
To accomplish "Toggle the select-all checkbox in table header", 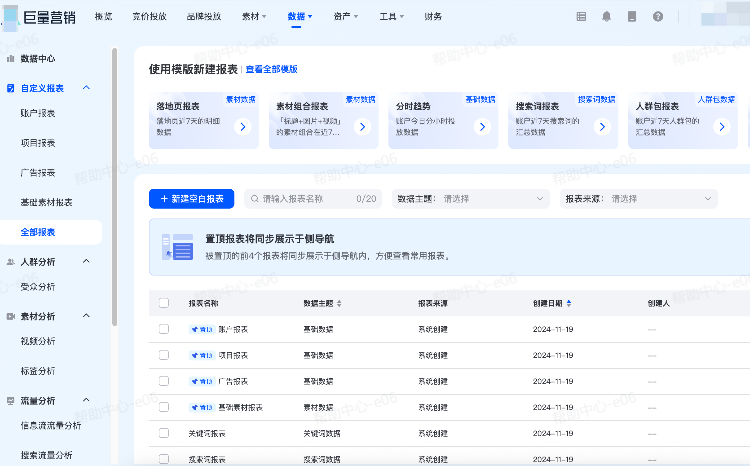I will pos(164,303).
